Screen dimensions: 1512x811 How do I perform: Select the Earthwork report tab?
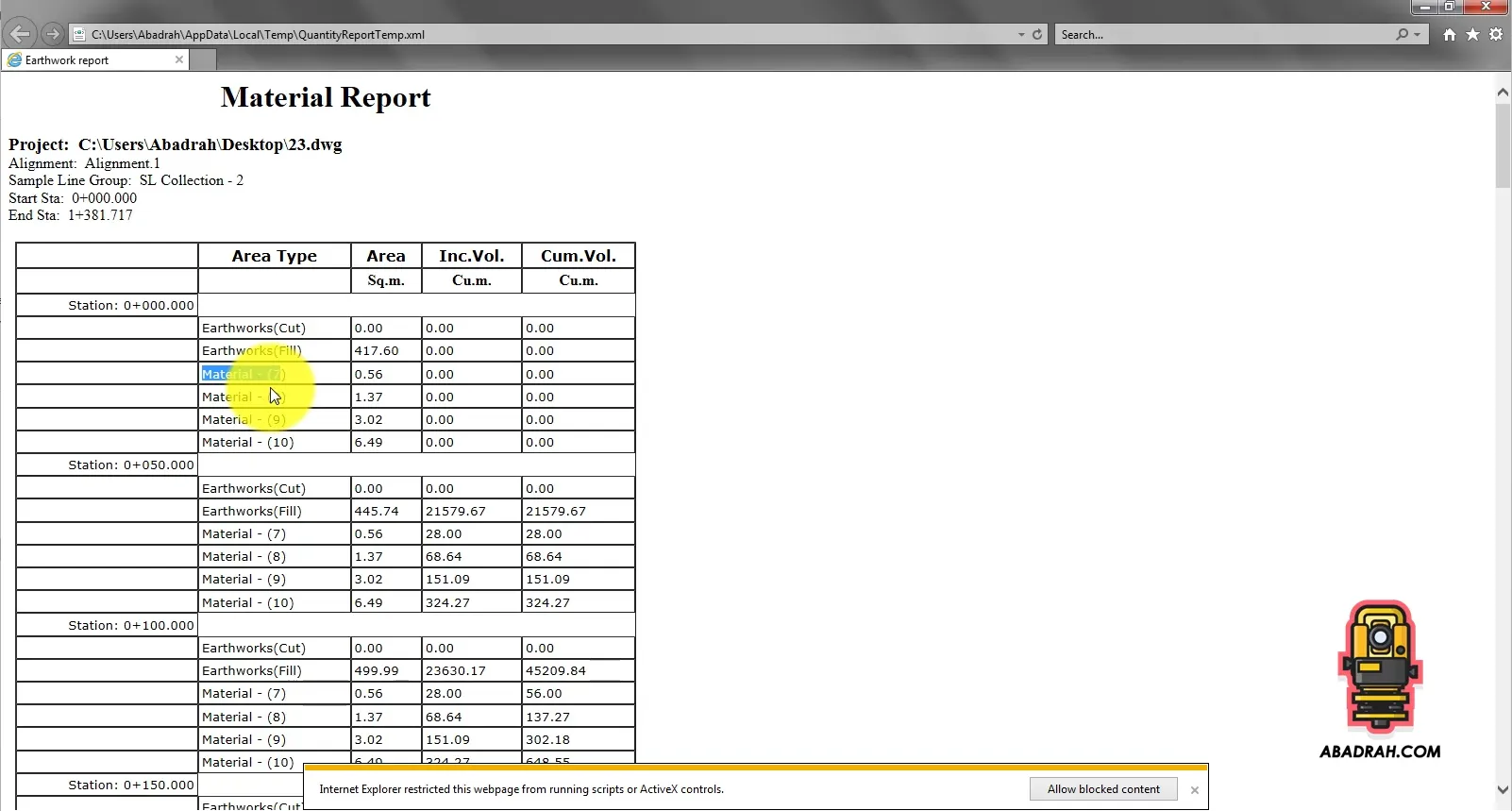[85, 60]
